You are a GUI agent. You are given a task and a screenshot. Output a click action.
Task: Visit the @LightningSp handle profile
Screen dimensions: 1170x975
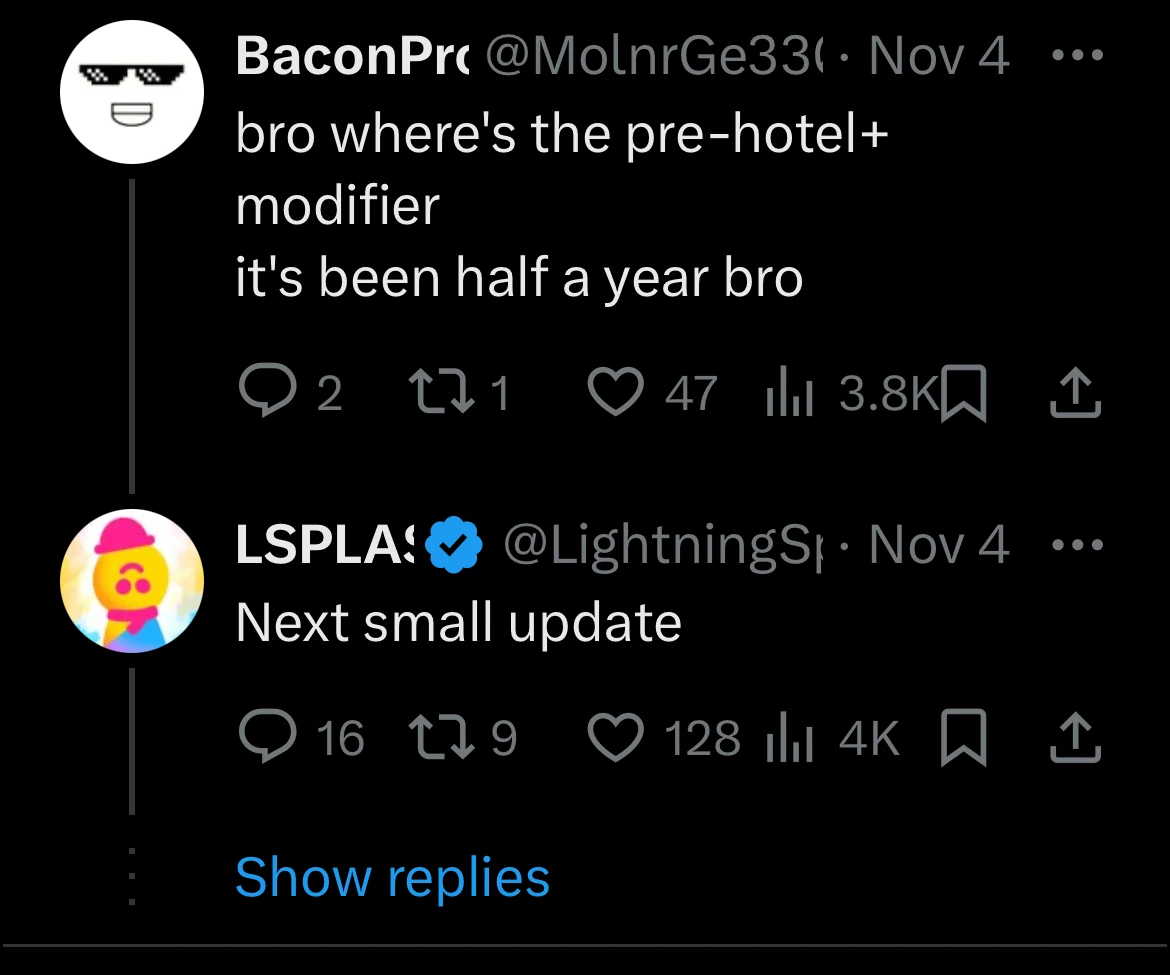(x=660, y=545)
